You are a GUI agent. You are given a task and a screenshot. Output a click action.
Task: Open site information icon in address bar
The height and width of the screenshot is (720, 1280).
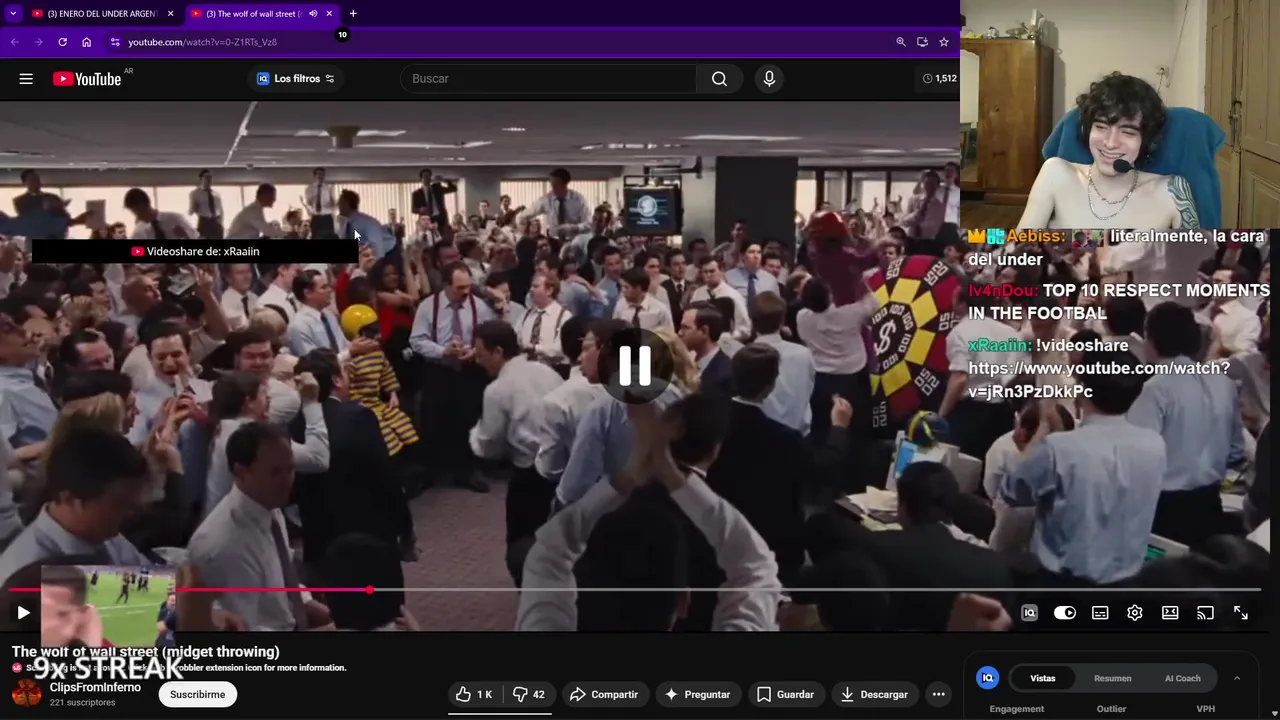click(115, 42)
